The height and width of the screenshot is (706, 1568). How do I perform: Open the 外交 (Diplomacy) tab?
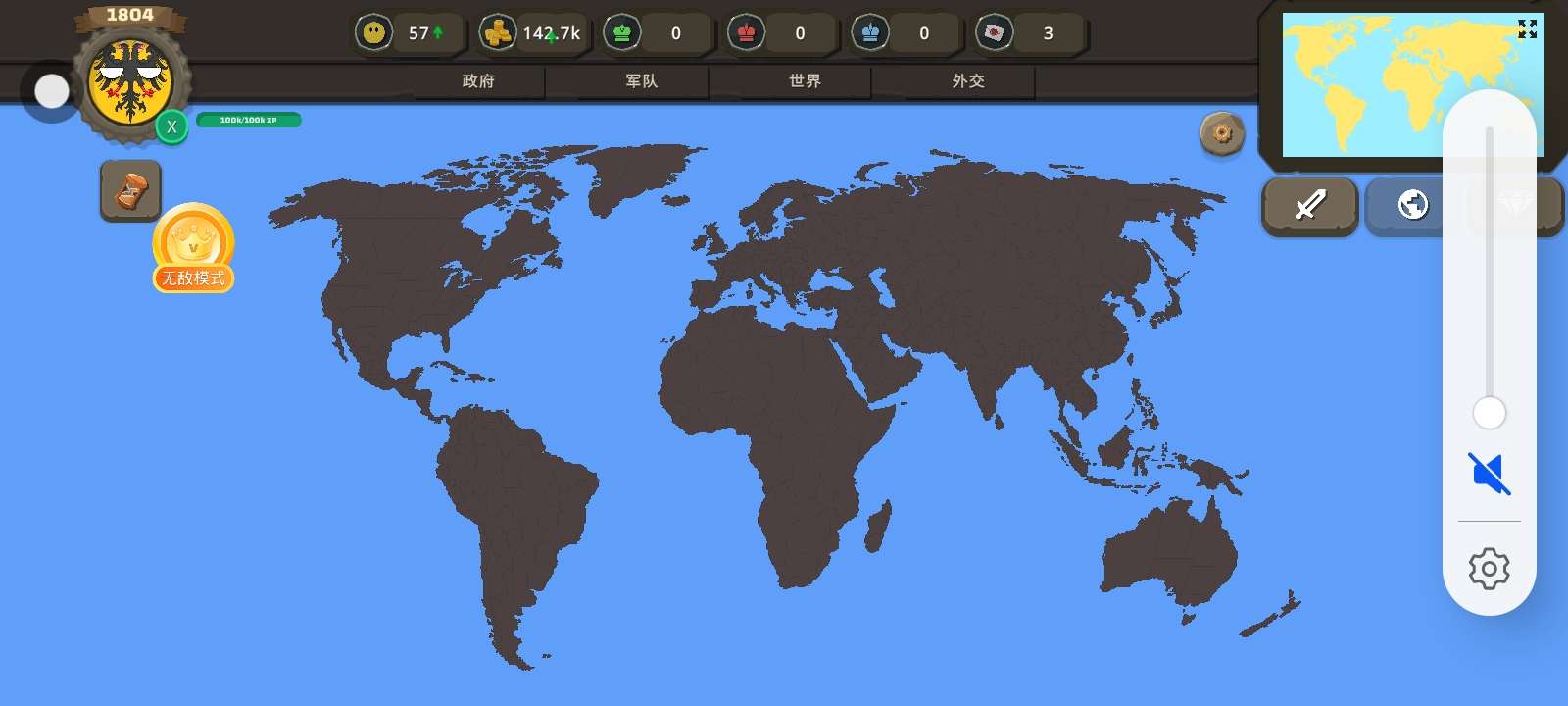[x=968, y=81]
